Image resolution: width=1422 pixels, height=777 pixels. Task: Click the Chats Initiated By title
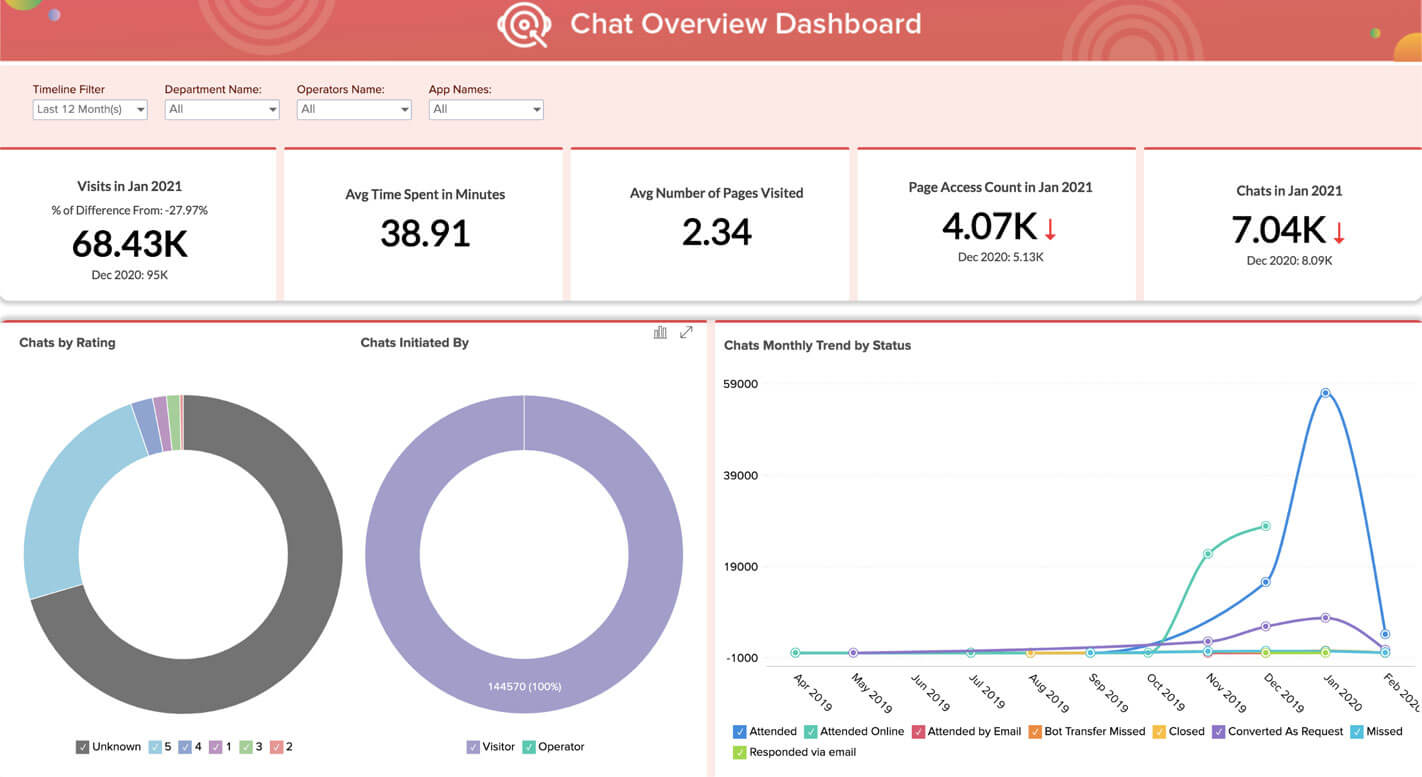point(415,342)
